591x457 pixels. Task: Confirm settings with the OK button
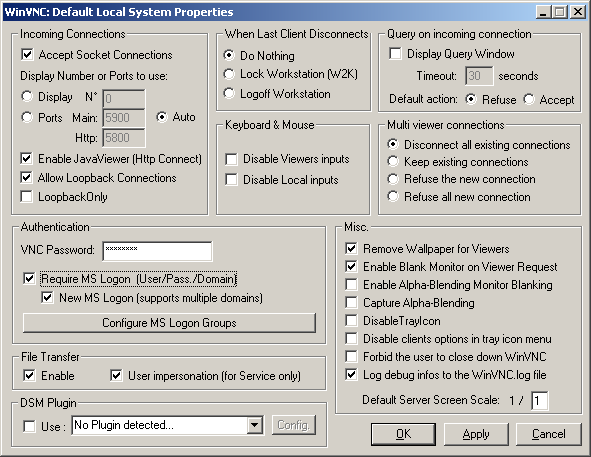[403, 434]
